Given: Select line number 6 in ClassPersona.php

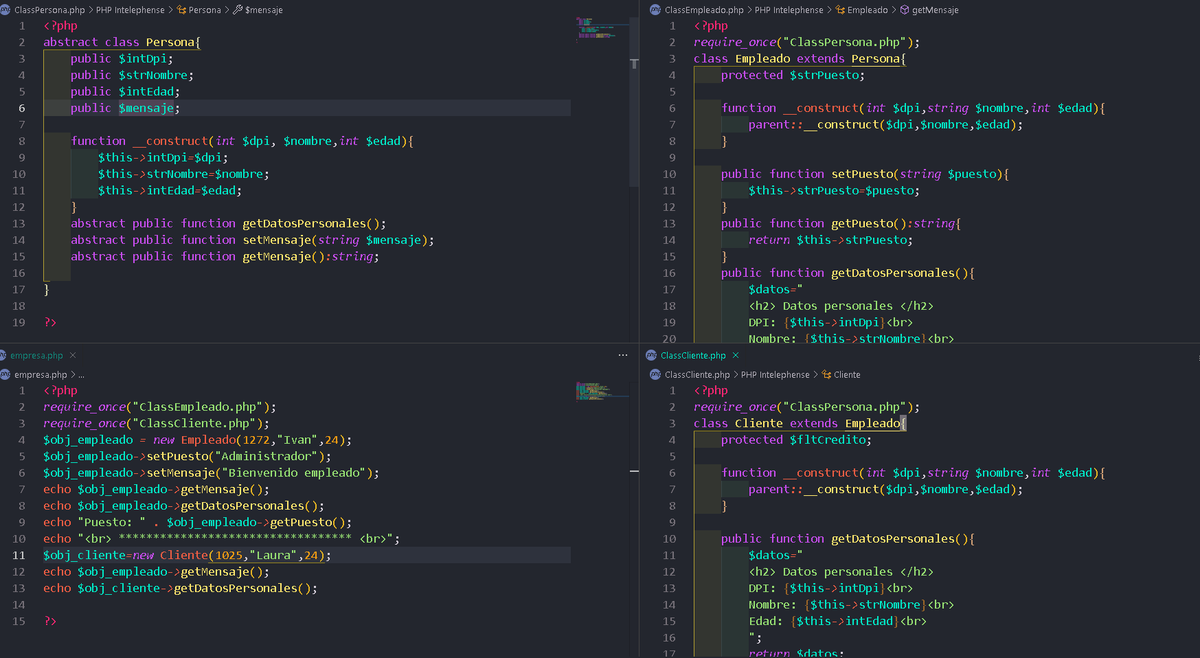Looking at the screenshot, I should 22,108.
